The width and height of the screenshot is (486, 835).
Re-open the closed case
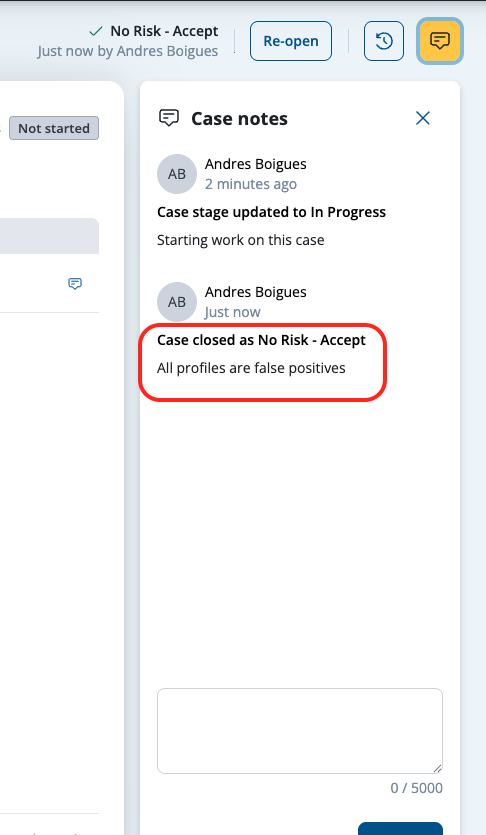291,41
